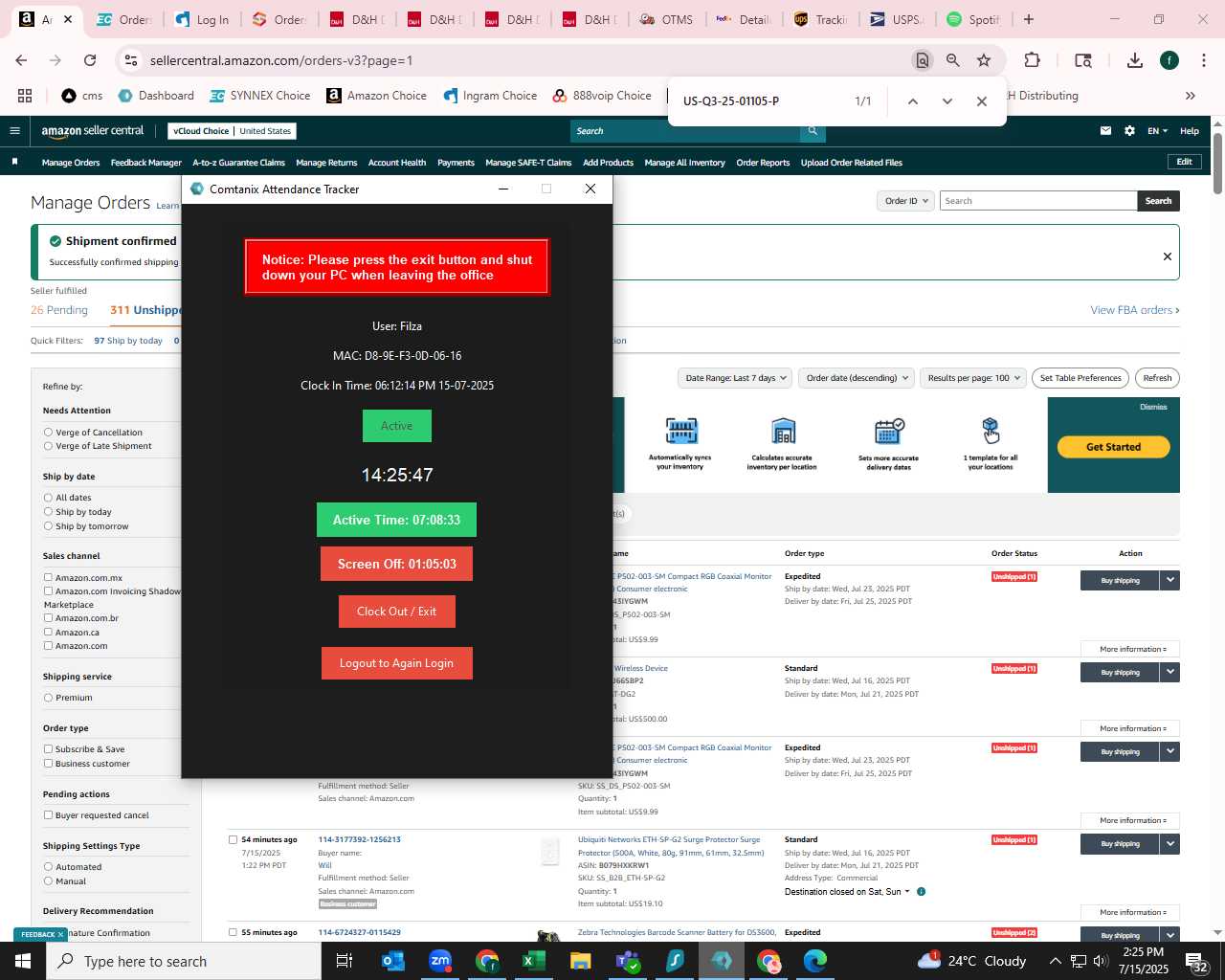The width and height of the screenshot is (1225, 980).
Task: Open order 114-3177392-1256213 link
Action: click(359, 839)
